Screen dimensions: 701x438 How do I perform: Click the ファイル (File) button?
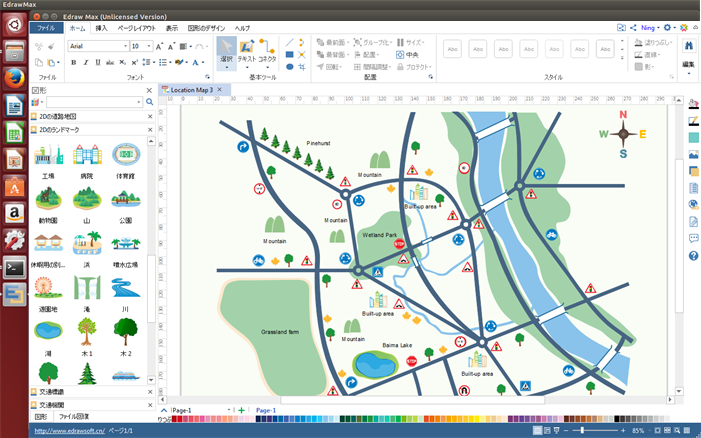[x=46, y=28]
